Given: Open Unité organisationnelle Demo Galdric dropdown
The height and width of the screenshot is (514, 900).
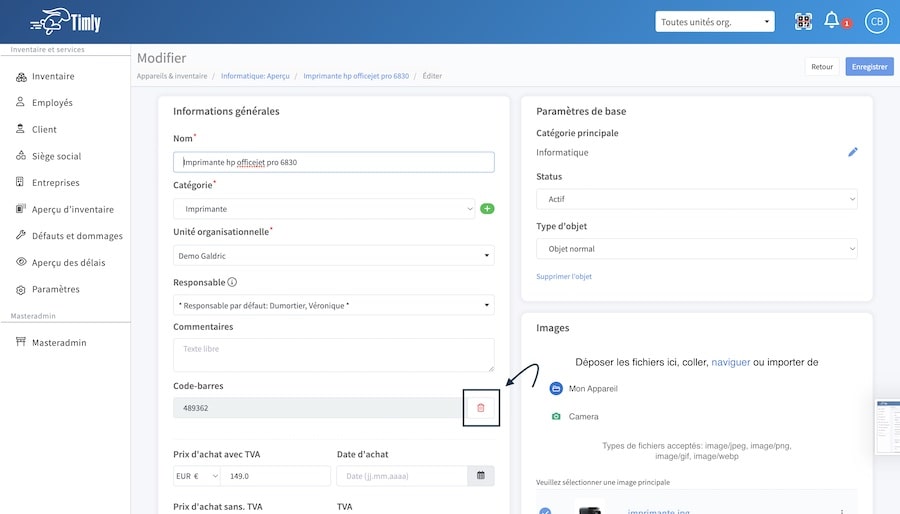Looking at the screenshot, I should (x=333, y=255).
